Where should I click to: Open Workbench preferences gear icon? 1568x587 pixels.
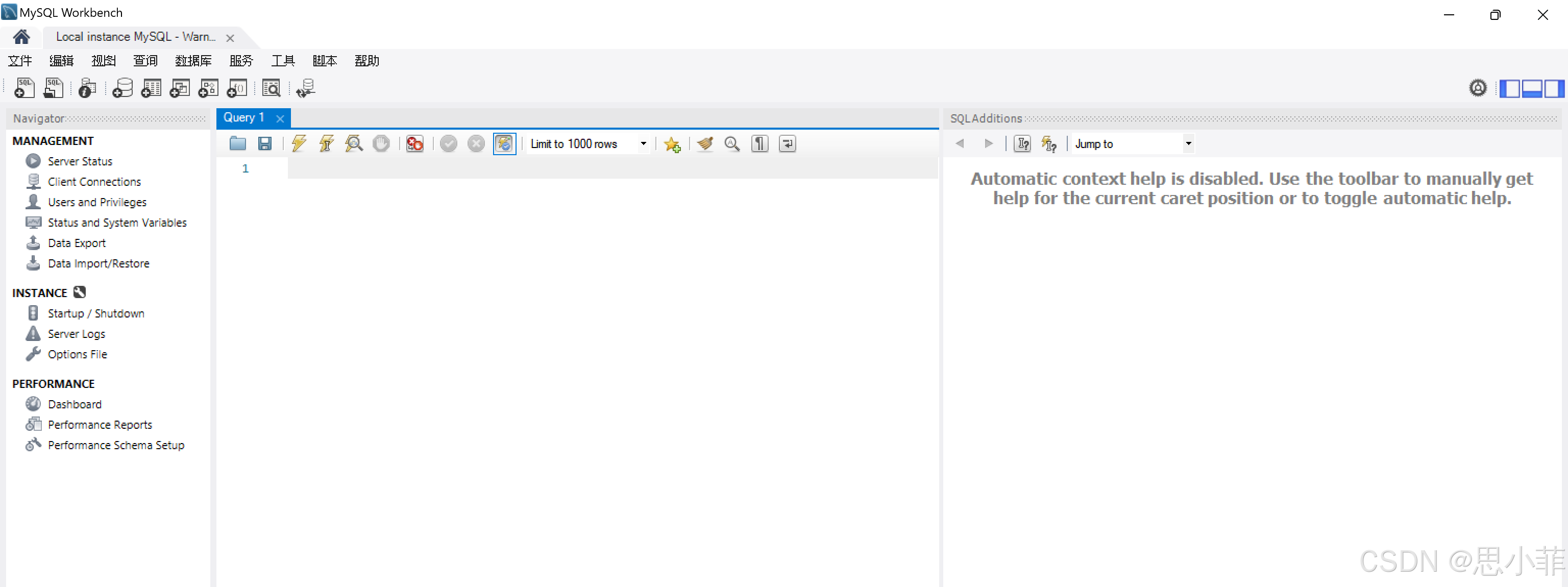(1478, 88)
